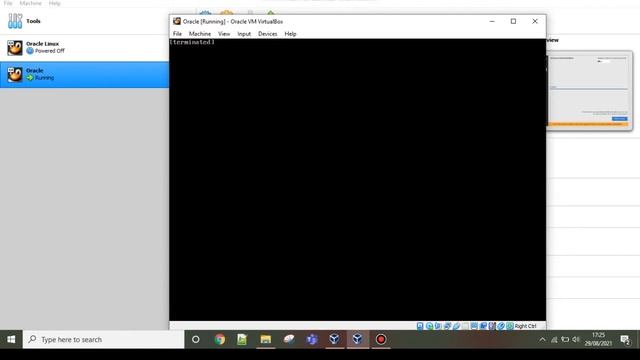Open View menu in VM window
Image resolution: width=640 pixels, height=360 pixels.
point(224,34)
